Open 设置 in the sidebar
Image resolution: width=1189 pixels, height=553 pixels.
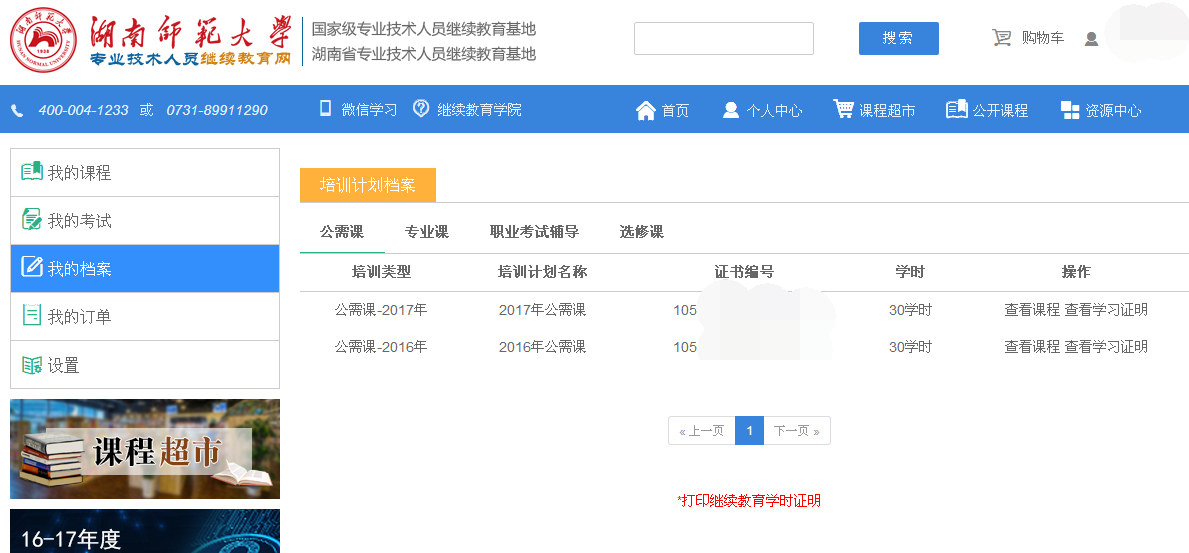63,365
